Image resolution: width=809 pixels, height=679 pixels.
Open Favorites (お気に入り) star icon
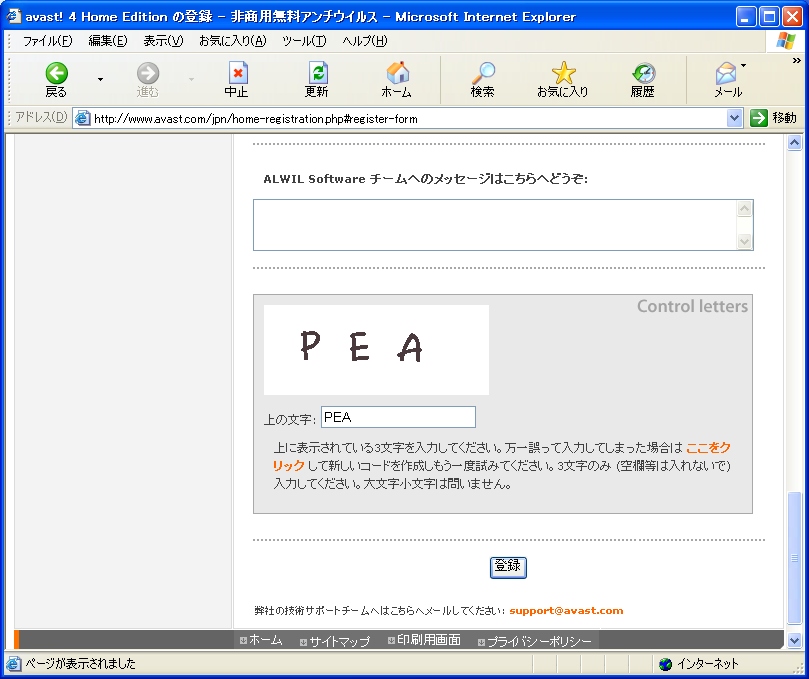coord(563,80)
